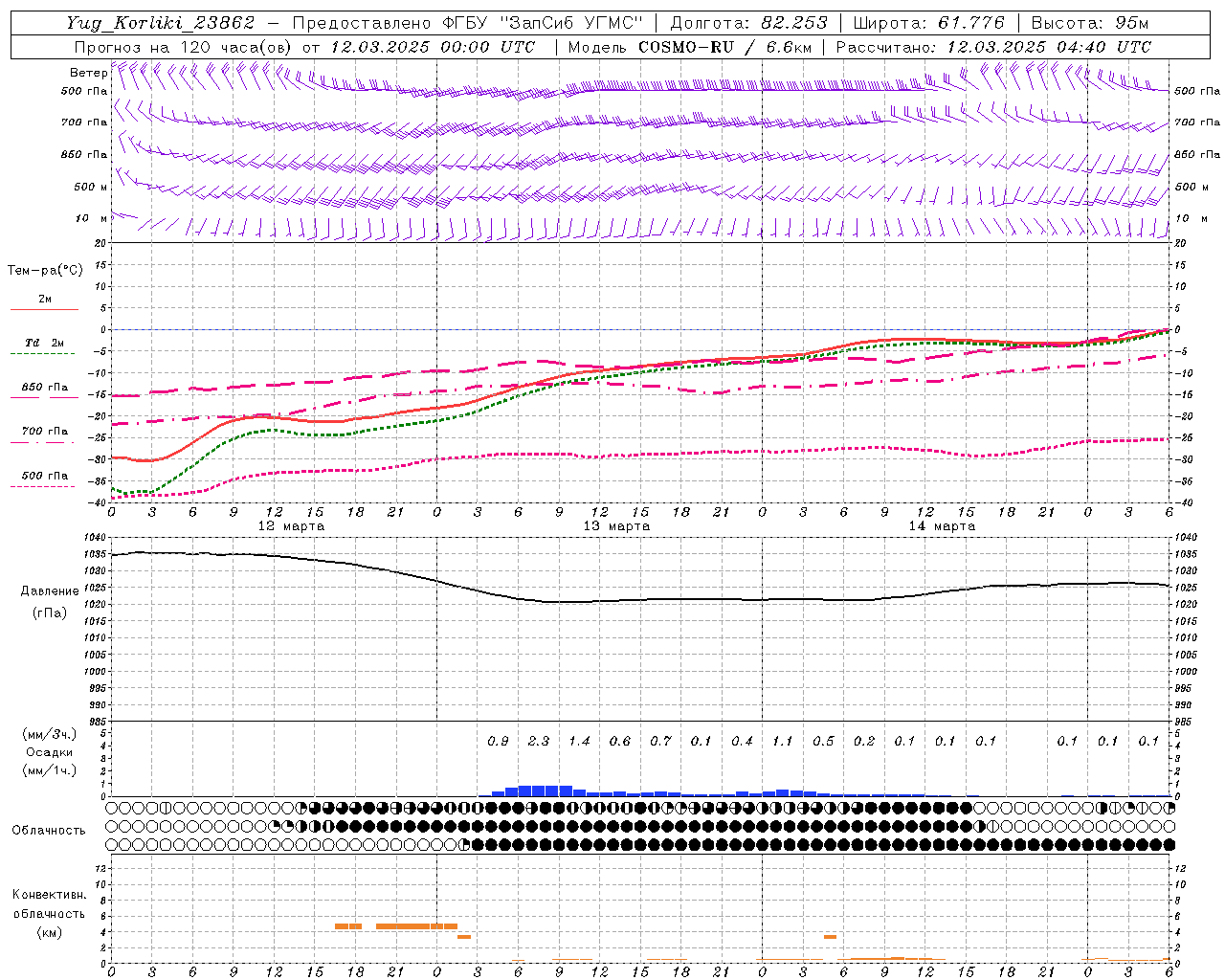Click the 0.2 precipitation amount value
The height and width of the screenshot is (980, 1225).
point(864,742)
